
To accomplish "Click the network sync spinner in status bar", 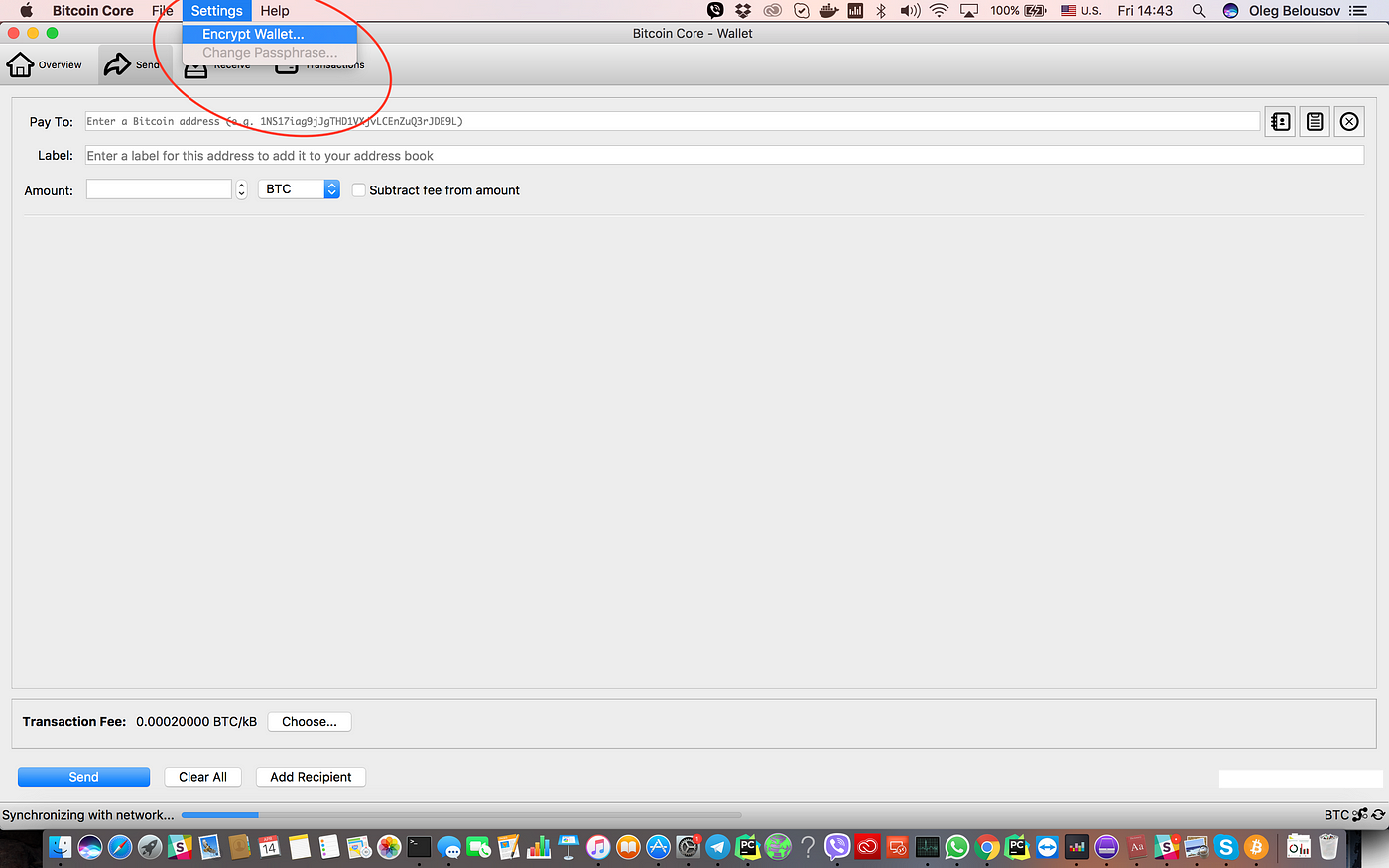I will 1379,815.
